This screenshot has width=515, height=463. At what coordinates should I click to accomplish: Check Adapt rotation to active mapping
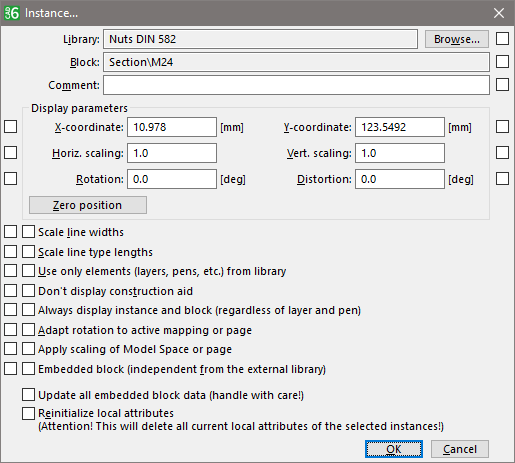click(x=28, y=330)
